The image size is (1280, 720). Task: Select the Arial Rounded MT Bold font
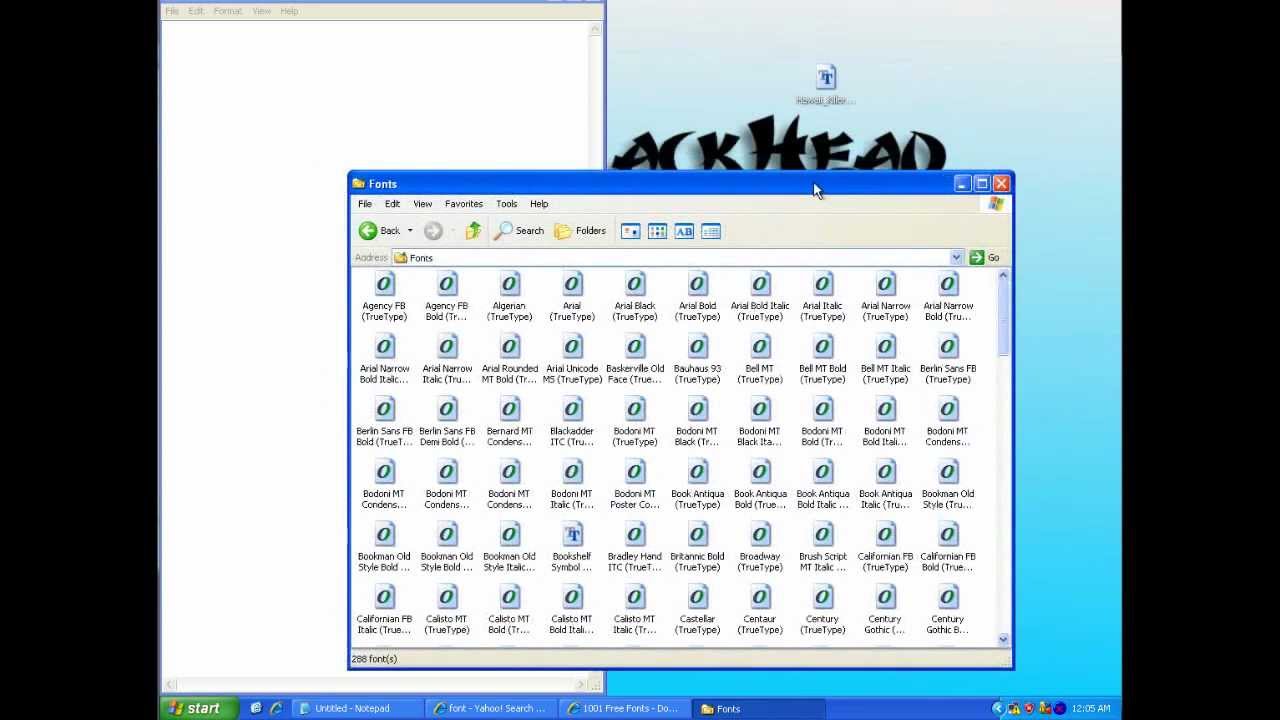click(510, 360)
